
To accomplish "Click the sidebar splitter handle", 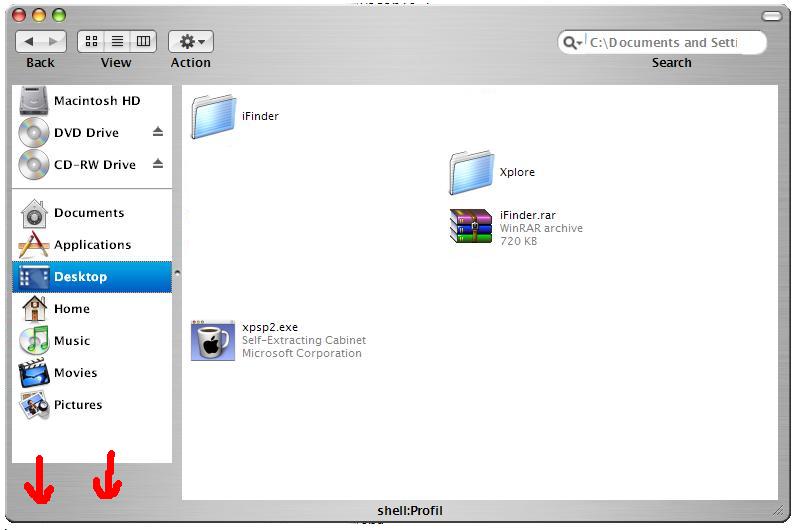I will (177, 273).
